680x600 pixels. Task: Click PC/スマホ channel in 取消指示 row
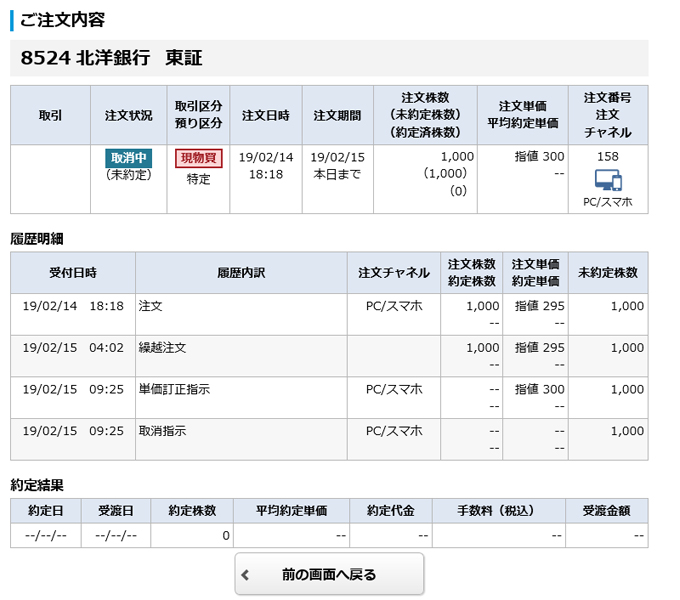[394, 431]
